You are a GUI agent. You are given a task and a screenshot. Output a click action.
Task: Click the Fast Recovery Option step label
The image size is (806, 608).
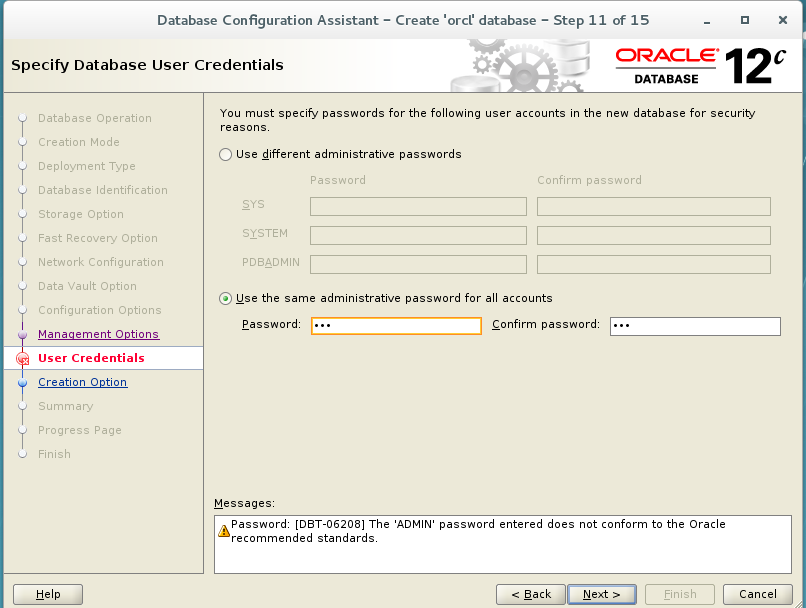(98, 238)
